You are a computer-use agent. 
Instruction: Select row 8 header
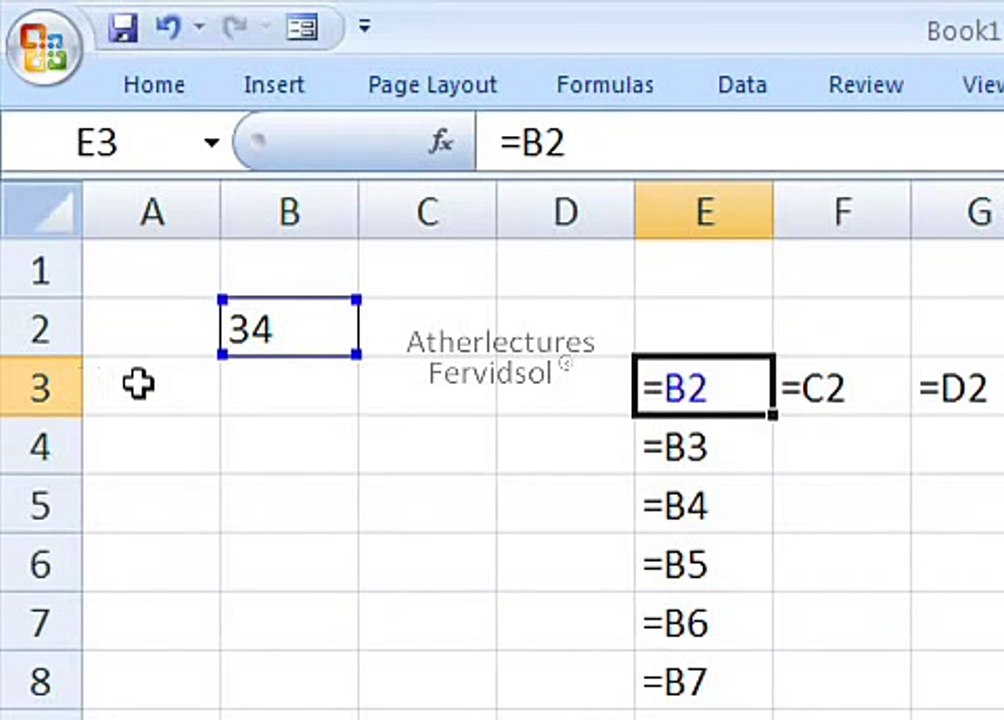(42, 682)
